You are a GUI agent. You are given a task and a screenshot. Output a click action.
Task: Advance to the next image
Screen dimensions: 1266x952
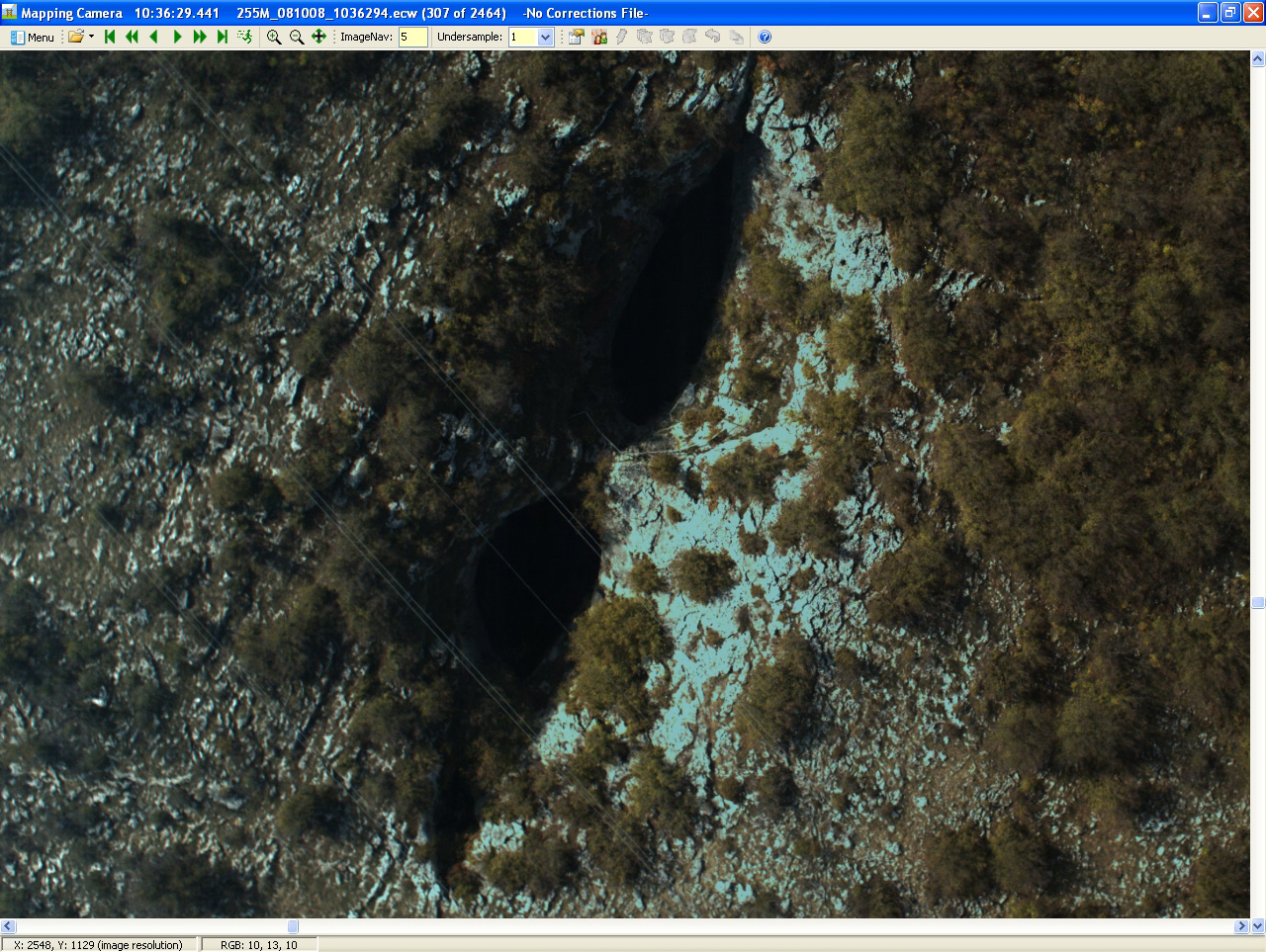tap(177, 37)
